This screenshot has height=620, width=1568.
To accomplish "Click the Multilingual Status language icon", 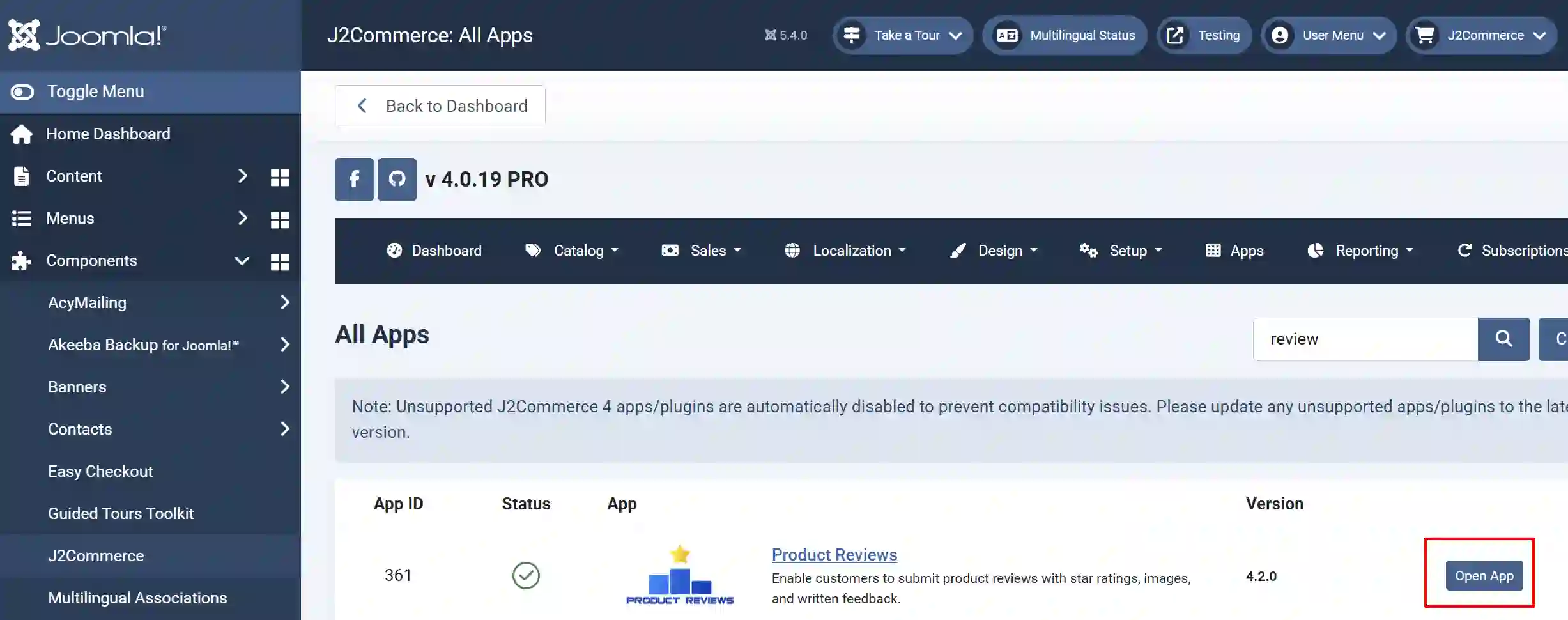I will click(x=1007, y=35).
